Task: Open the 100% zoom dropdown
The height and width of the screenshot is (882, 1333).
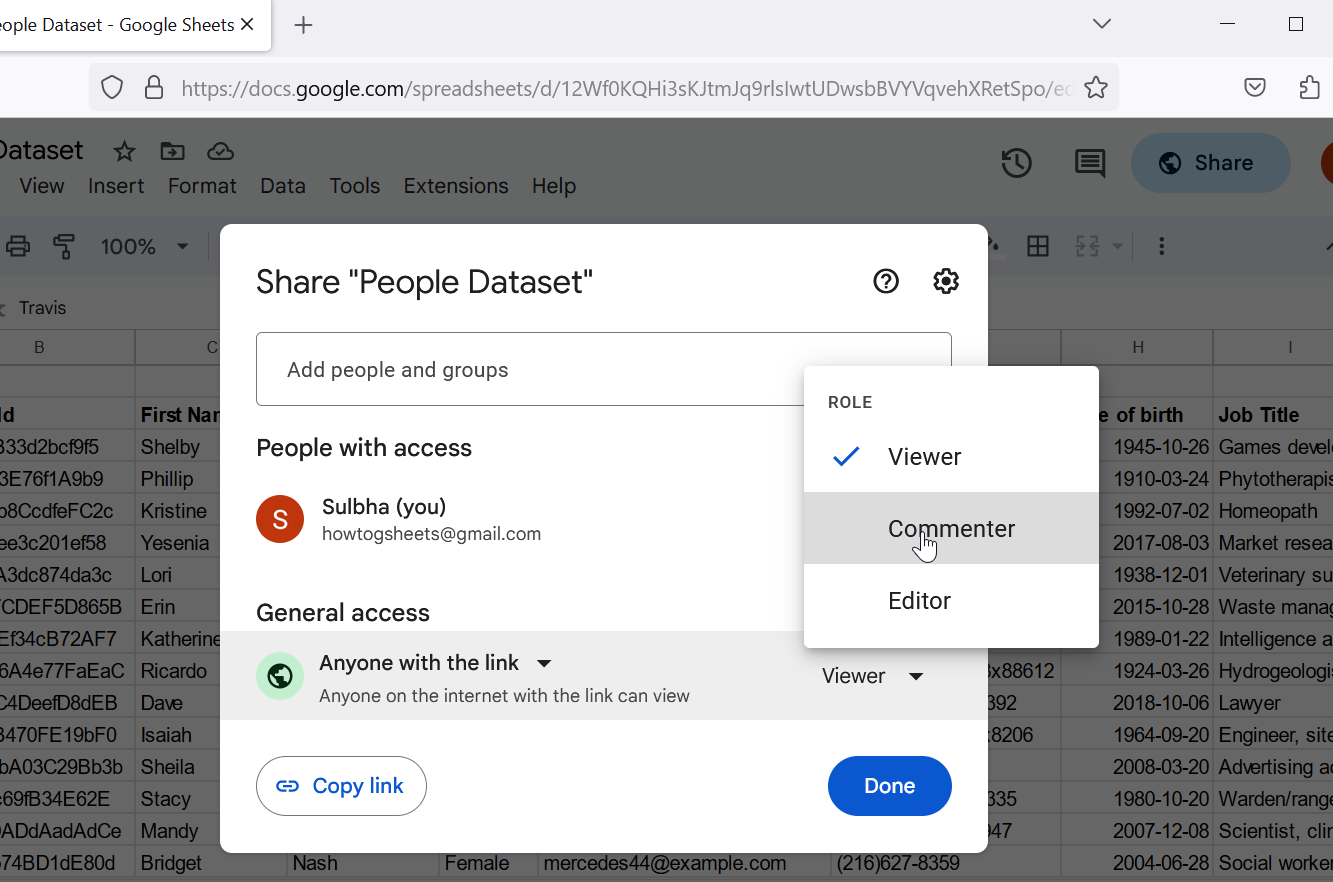Action: pyautogui.click(x=145, y=246)
